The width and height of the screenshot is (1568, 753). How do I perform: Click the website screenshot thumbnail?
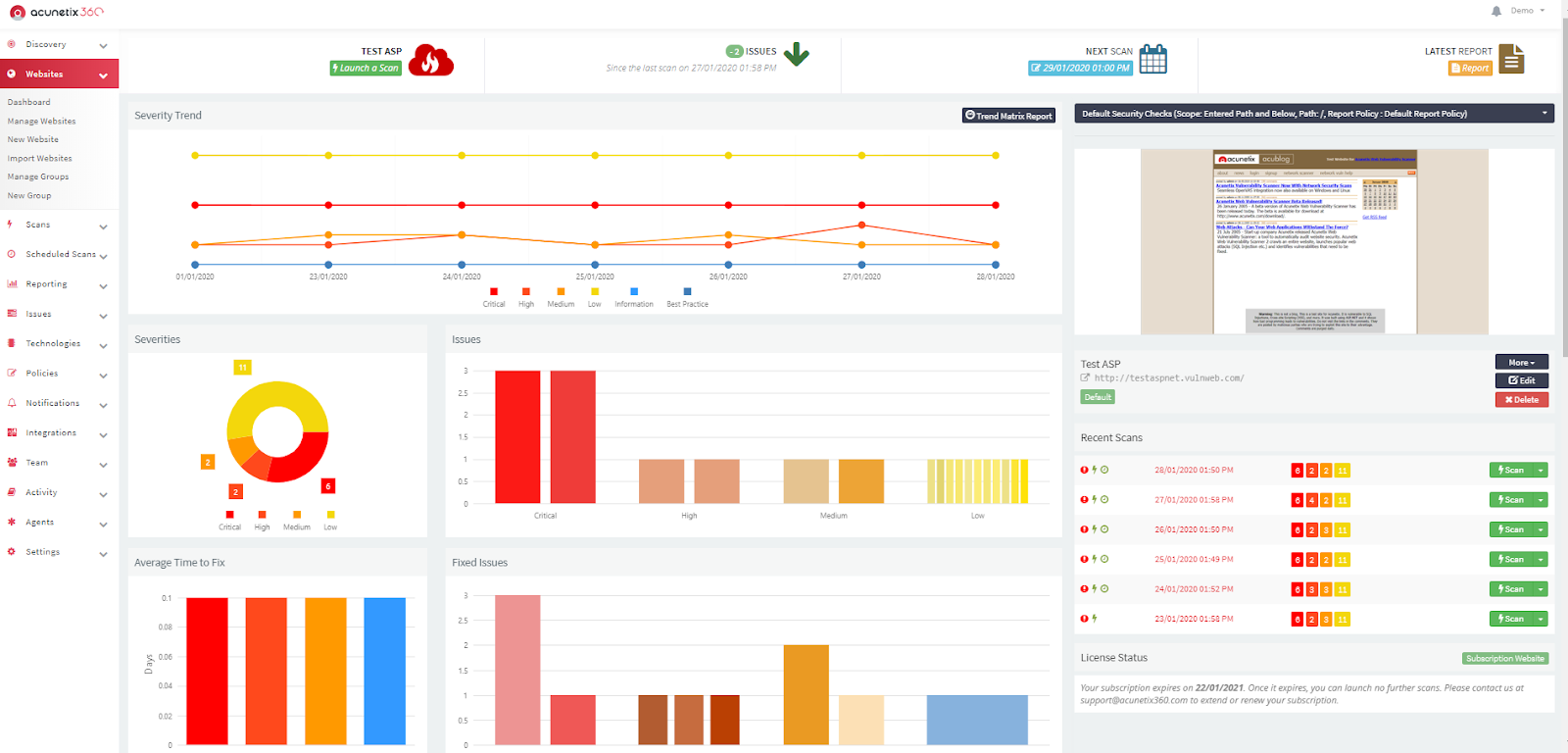pyautogui.click(x=1314, y=241)
